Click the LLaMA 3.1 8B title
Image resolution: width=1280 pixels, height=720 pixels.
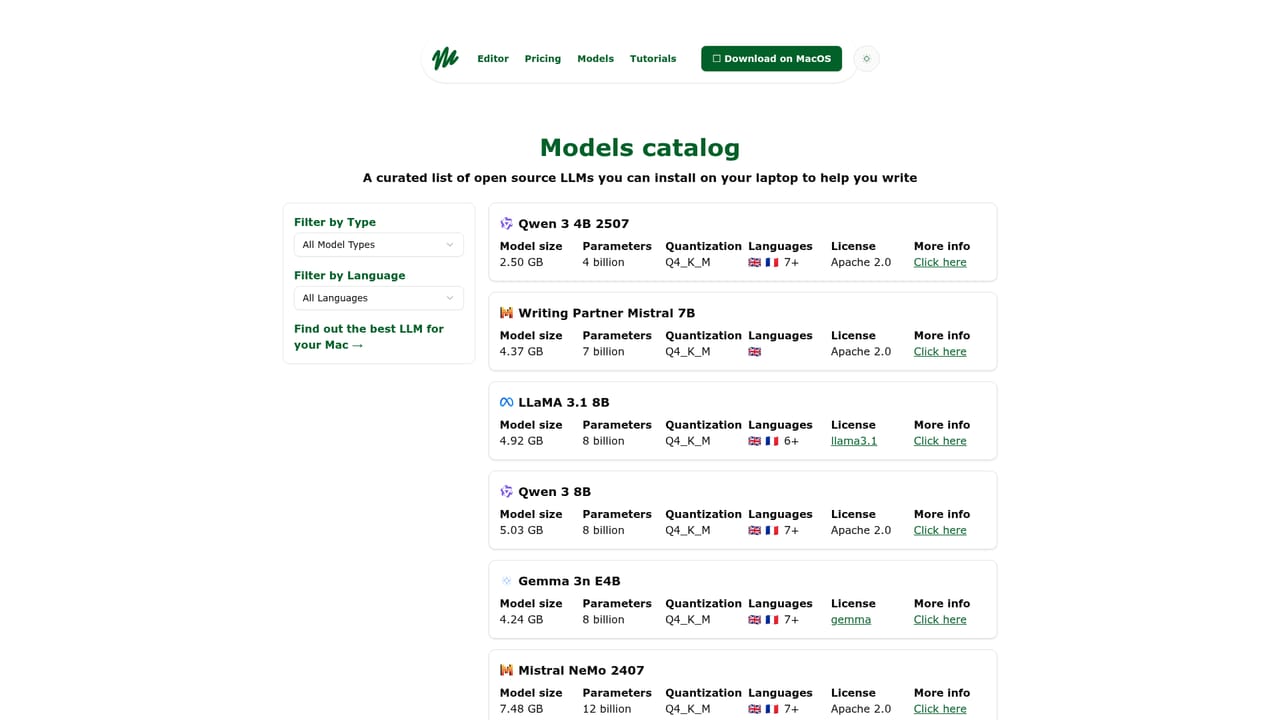pyautogui.click(x=564, y=403)
